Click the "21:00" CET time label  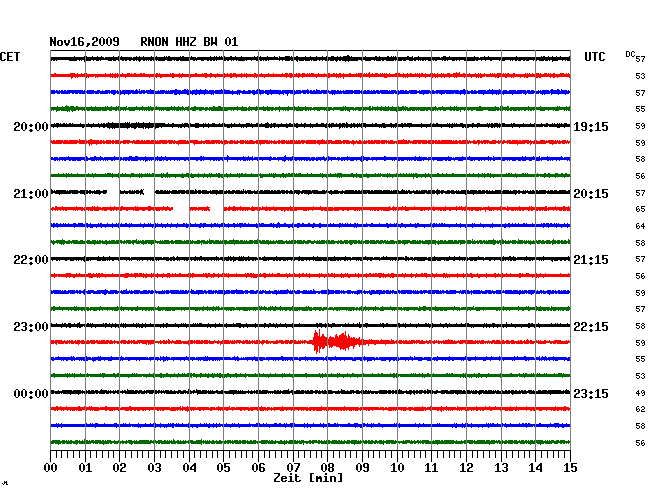tap(31, 194)
